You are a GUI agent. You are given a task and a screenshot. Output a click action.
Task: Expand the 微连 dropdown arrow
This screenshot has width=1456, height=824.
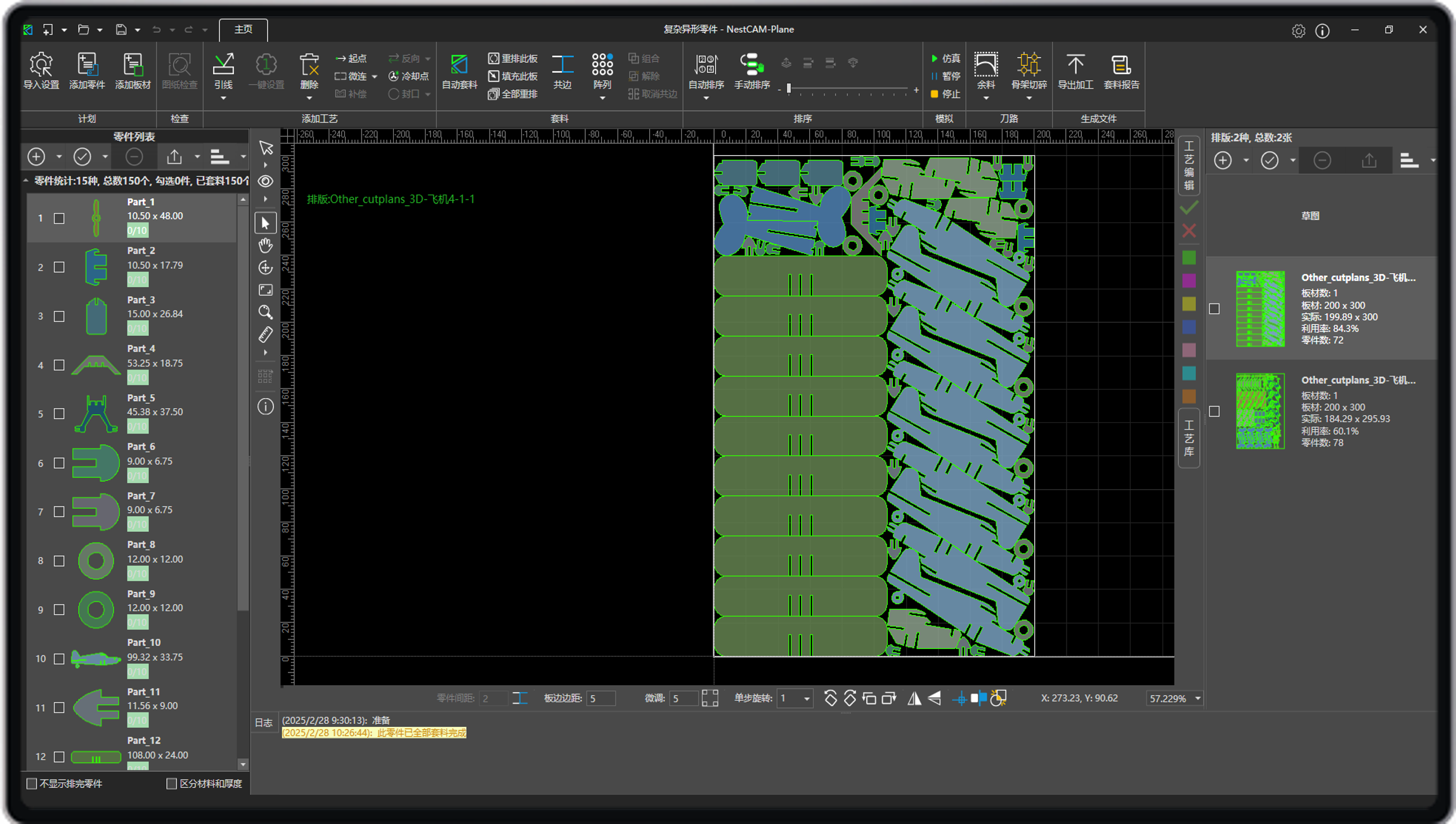click(374, 77)
